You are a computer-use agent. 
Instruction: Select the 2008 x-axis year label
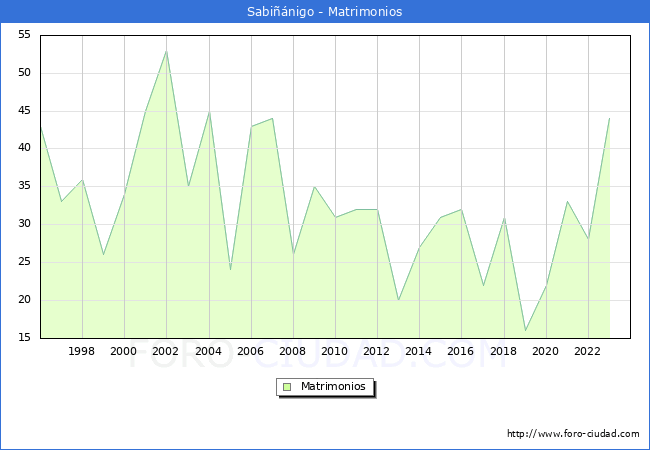point(292,351)
